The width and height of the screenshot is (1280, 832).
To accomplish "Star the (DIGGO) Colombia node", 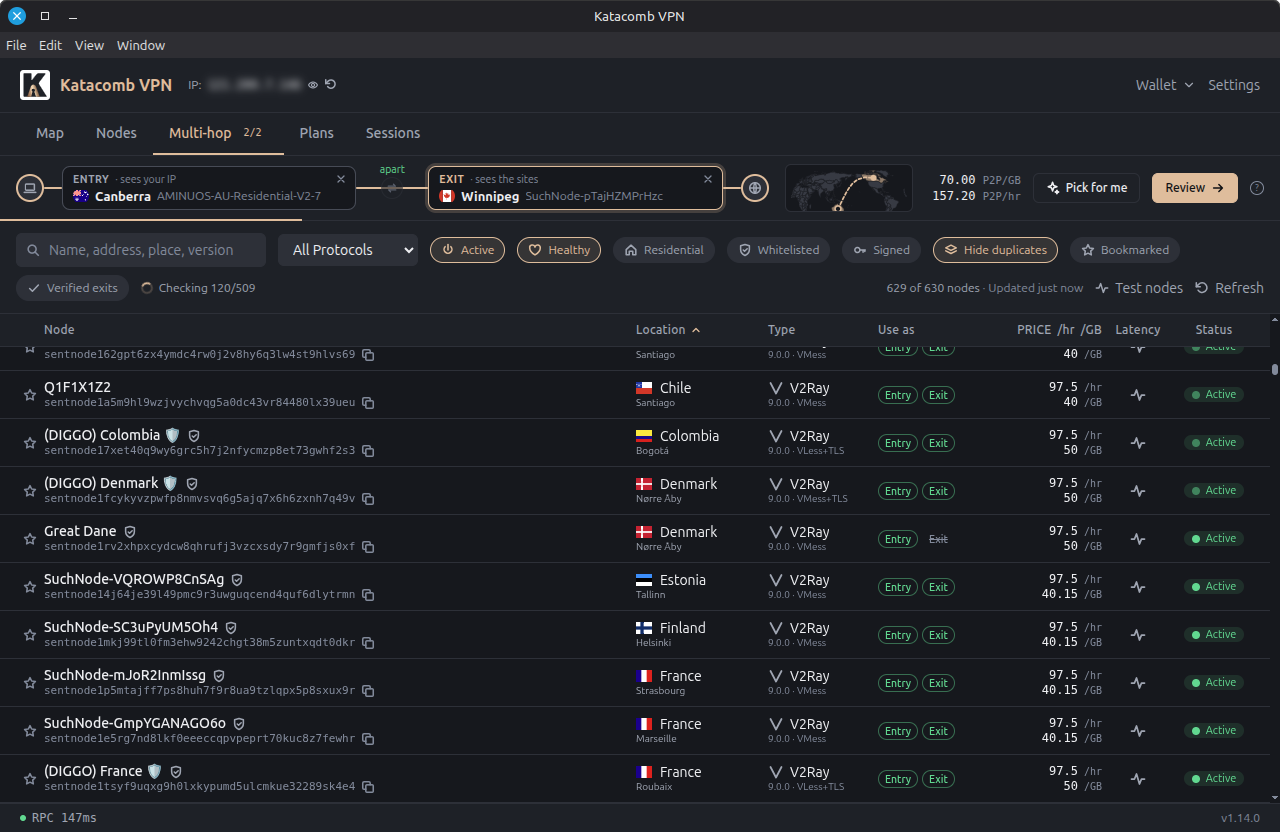I will [x=30, y=443].
